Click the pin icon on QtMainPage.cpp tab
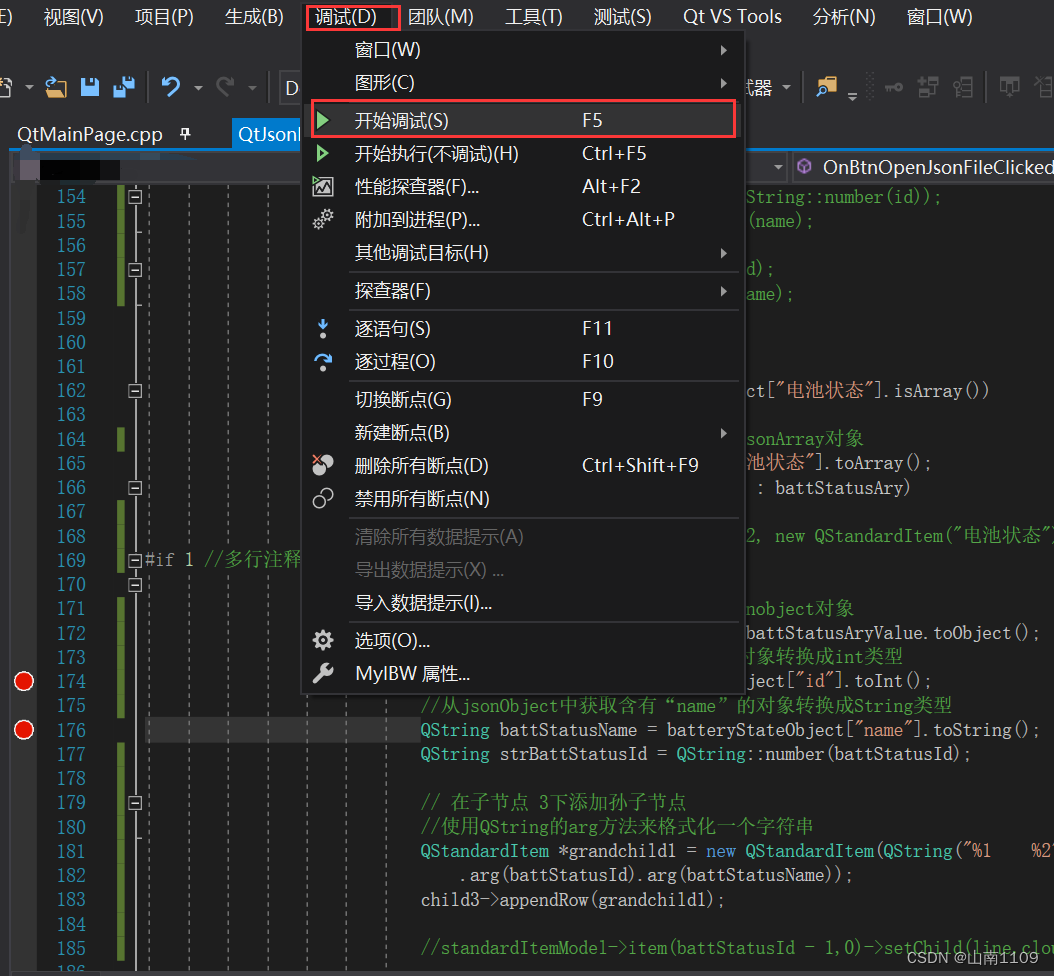Viewport: 1054px width, 976px height. 186,134
